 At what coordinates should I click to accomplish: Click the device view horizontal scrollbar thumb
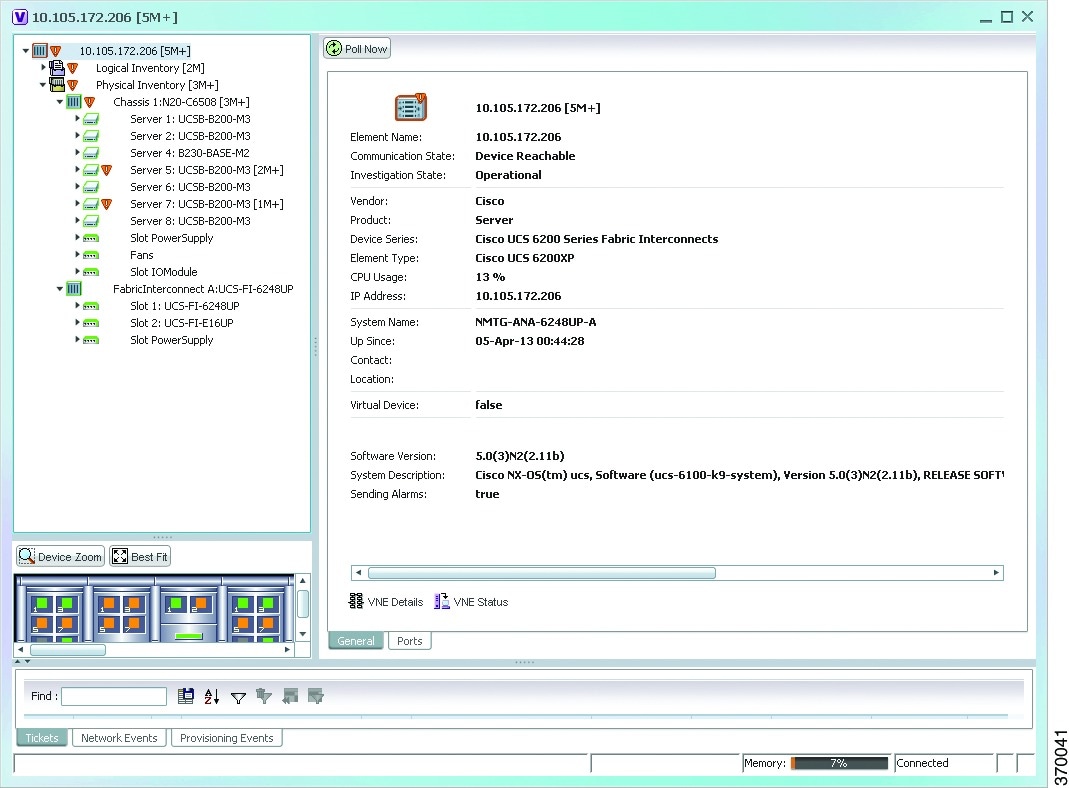pyautogui.click(x=68, y=650)
